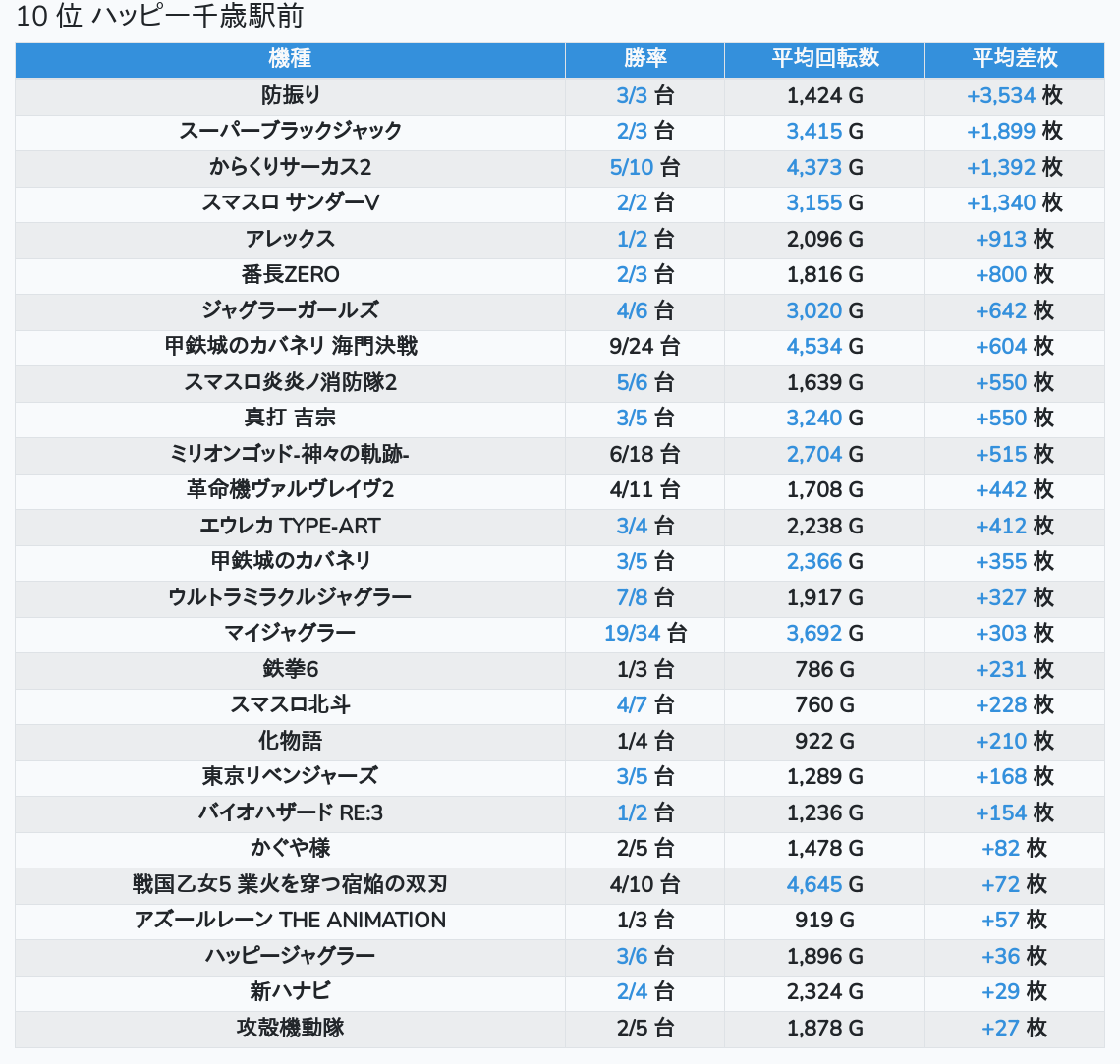Select the +1,340 枚 difference cell
The width and height of the screenshot is (1120, 1064).
tap(1014, 202)
